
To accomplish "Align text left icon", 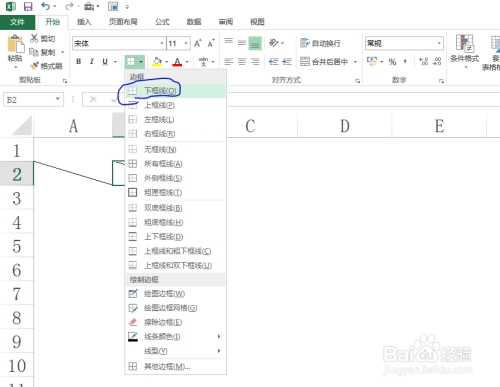I will tap(229, 62).
